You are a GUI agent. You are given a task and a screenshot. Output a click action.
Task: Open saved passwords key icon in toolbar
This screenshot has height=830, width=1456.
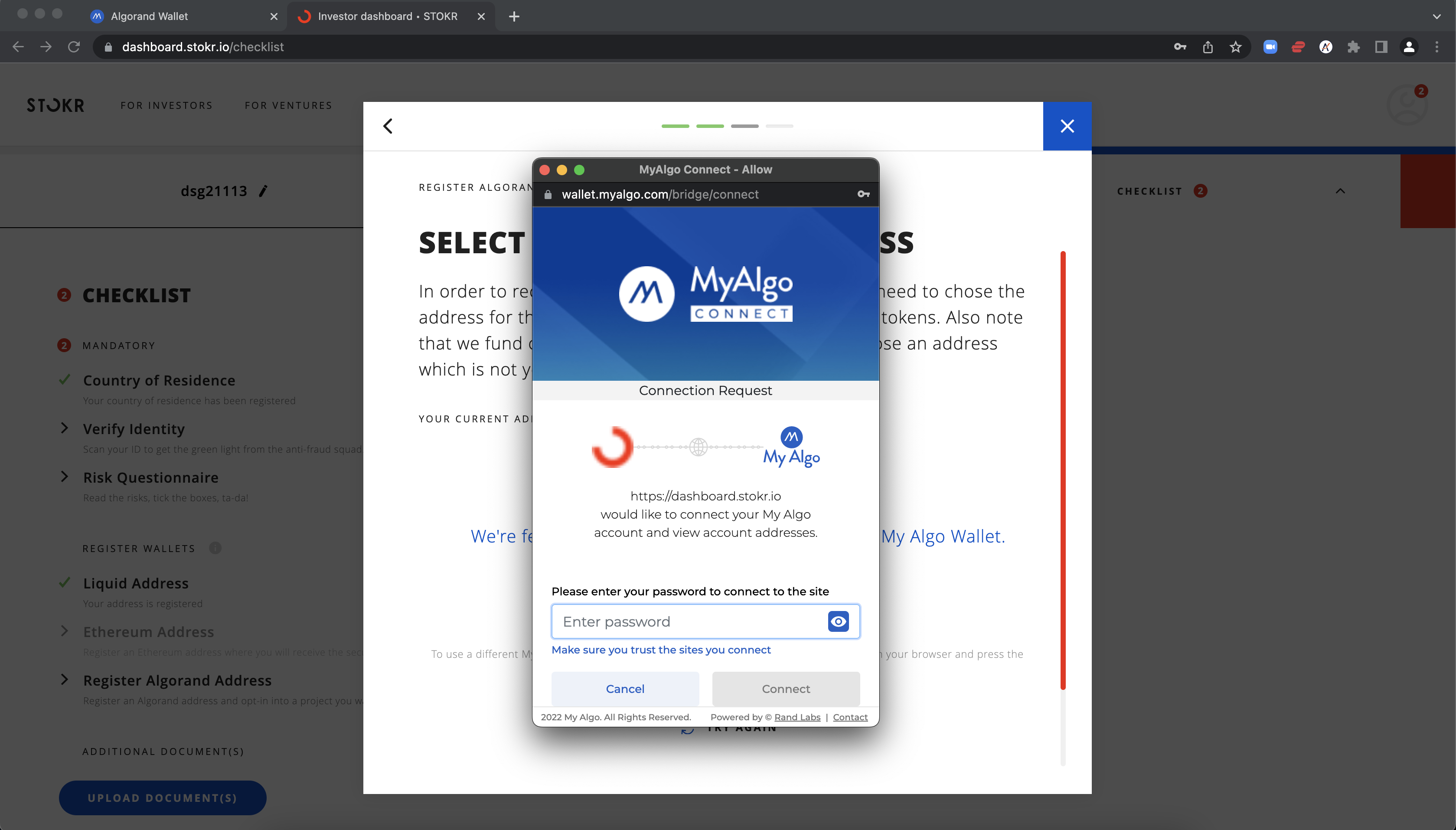click(1180, 47)
